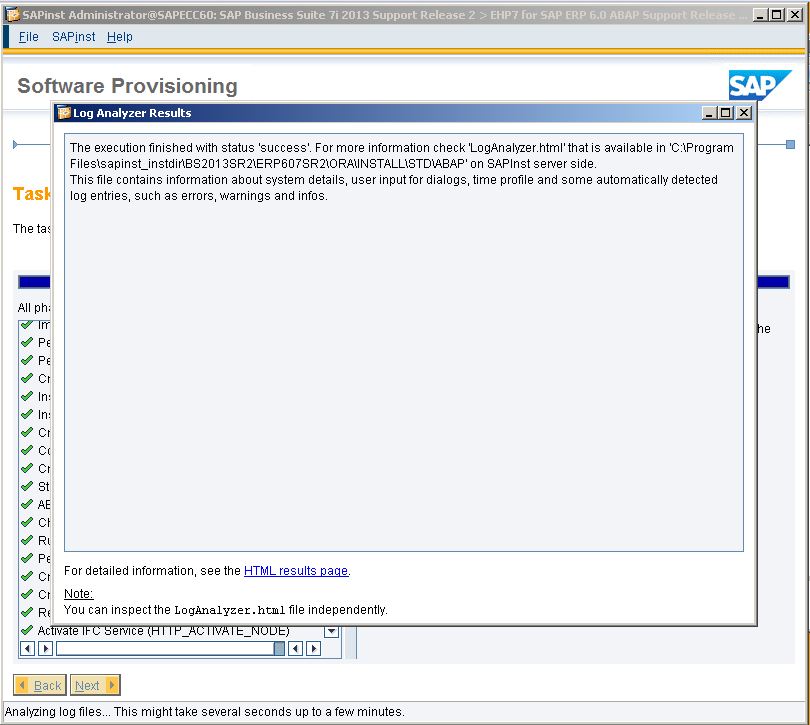Expand the phase list dropdown arrow

pos(332,631)
